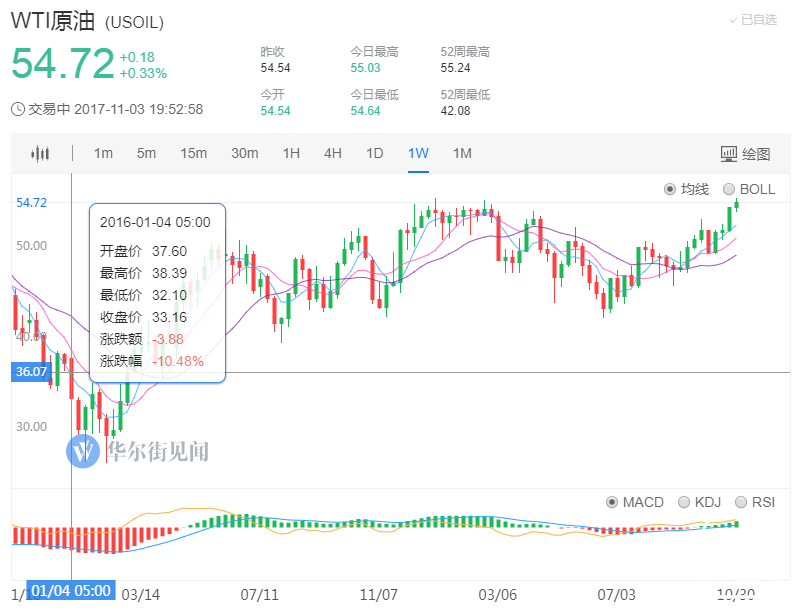Screen dimensions: 803x611
Task: Select the KDJ indicator radio button
Action: point(684,502)
